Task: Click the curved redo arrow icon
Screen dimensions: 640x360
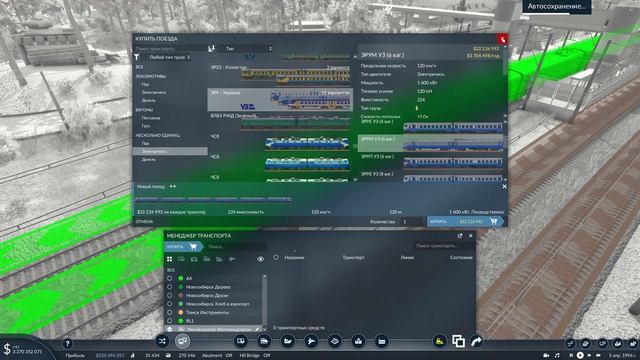Action: click(476, 341)
